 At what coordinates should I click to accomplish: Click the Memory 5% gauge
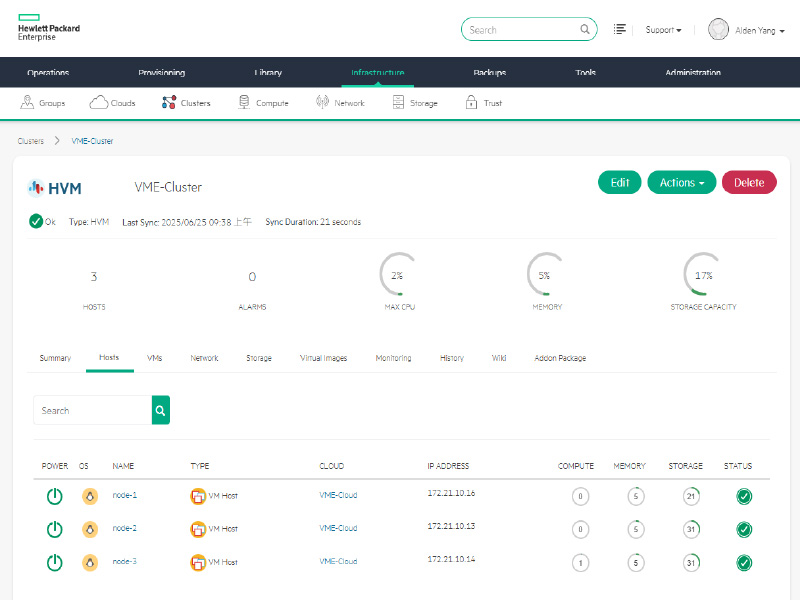pos(546,274)
